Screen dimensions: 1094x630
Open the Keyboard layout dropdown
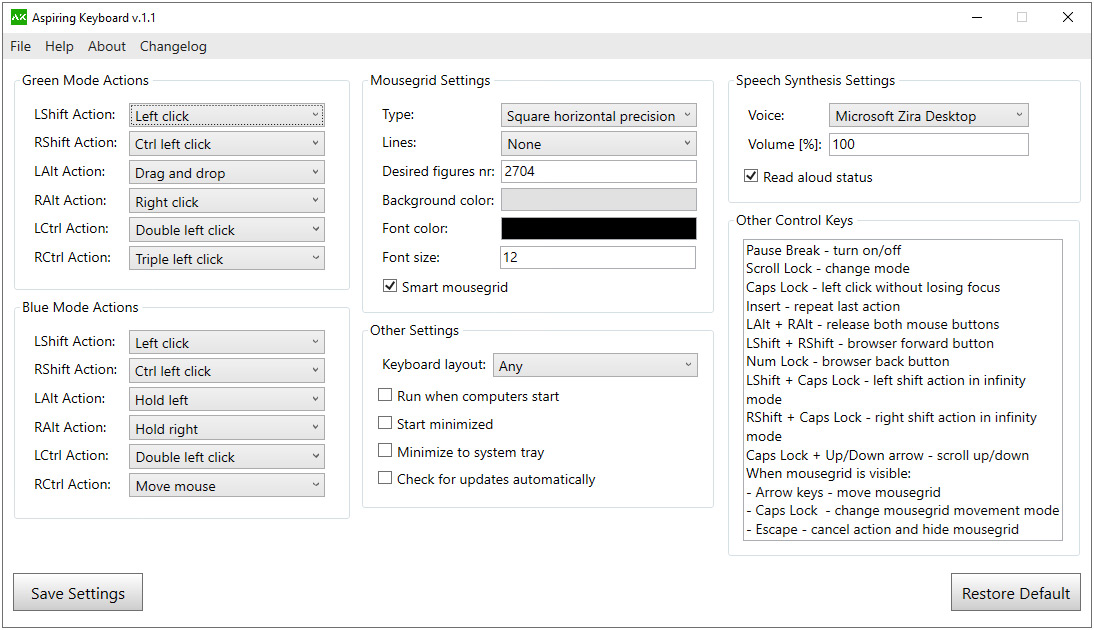[x=595, y=365]
